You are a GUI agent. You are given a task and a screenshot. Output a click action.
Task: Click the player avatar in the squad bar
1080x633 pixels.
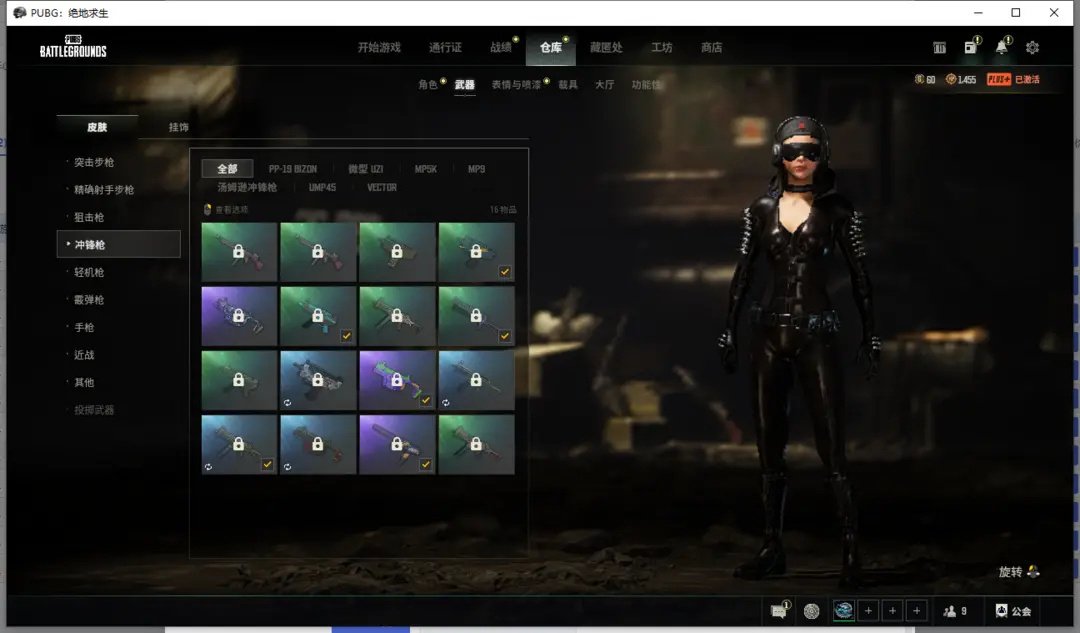(844, 610)
